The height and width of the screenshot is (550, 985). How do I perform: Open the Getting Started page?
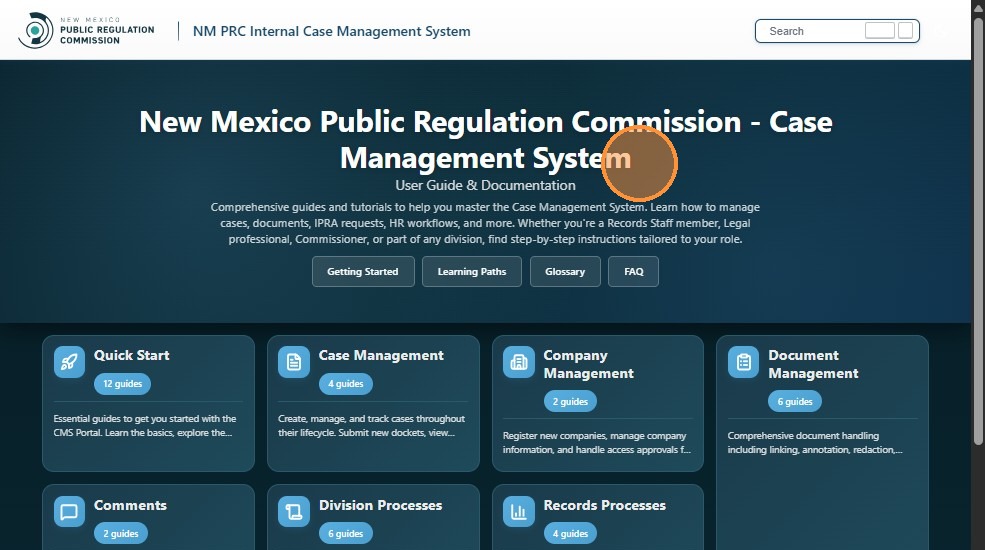[363, 271]
